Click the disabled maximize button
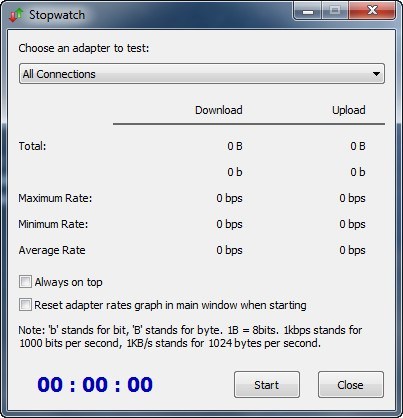This screenshot has width=403, height=418. coord(335,11)
